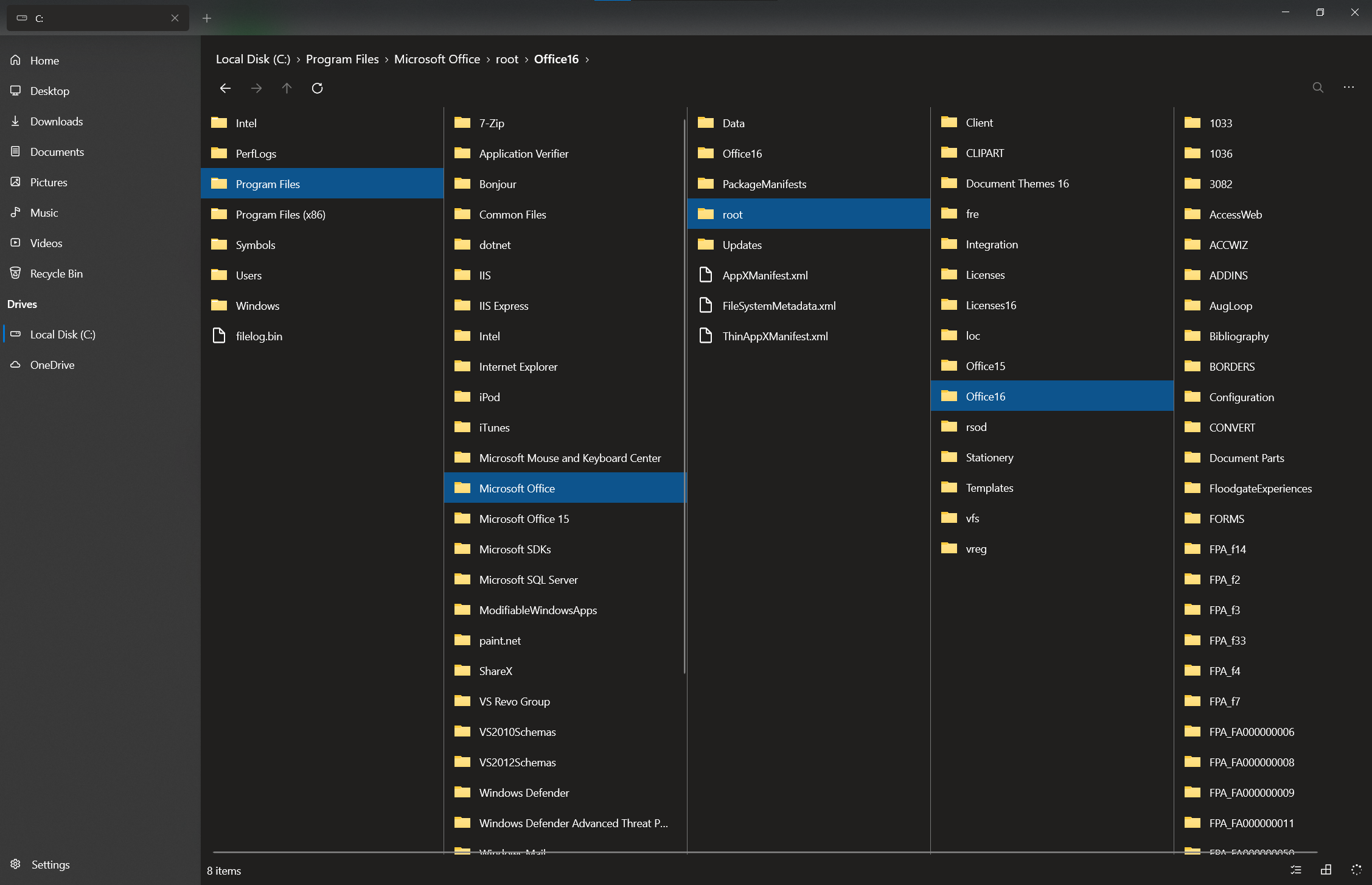Viewport: 1372px width, 885px height.
Task: Select the Bibliography folder
Action: (1273, 336)
